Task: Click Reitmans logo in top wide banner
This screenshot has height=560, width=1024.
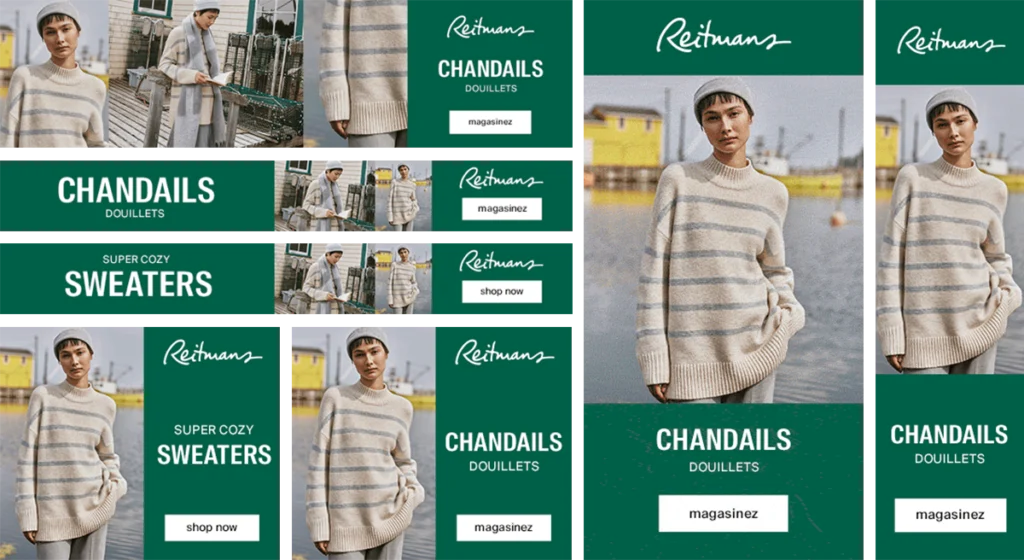Action: 490,27
